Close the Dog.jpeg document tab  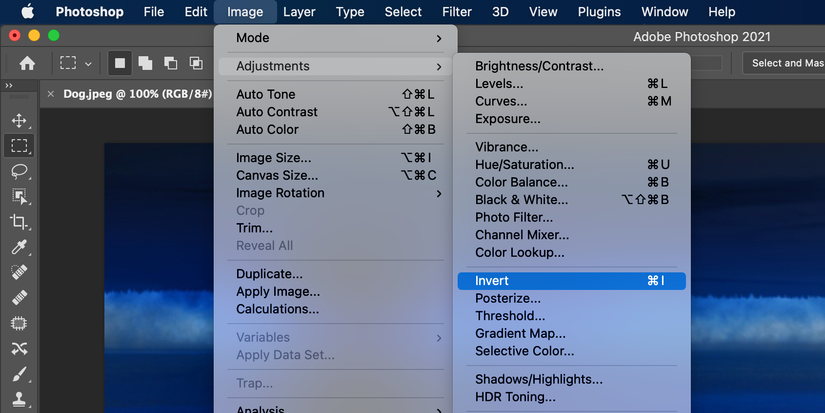pos(51,94)
